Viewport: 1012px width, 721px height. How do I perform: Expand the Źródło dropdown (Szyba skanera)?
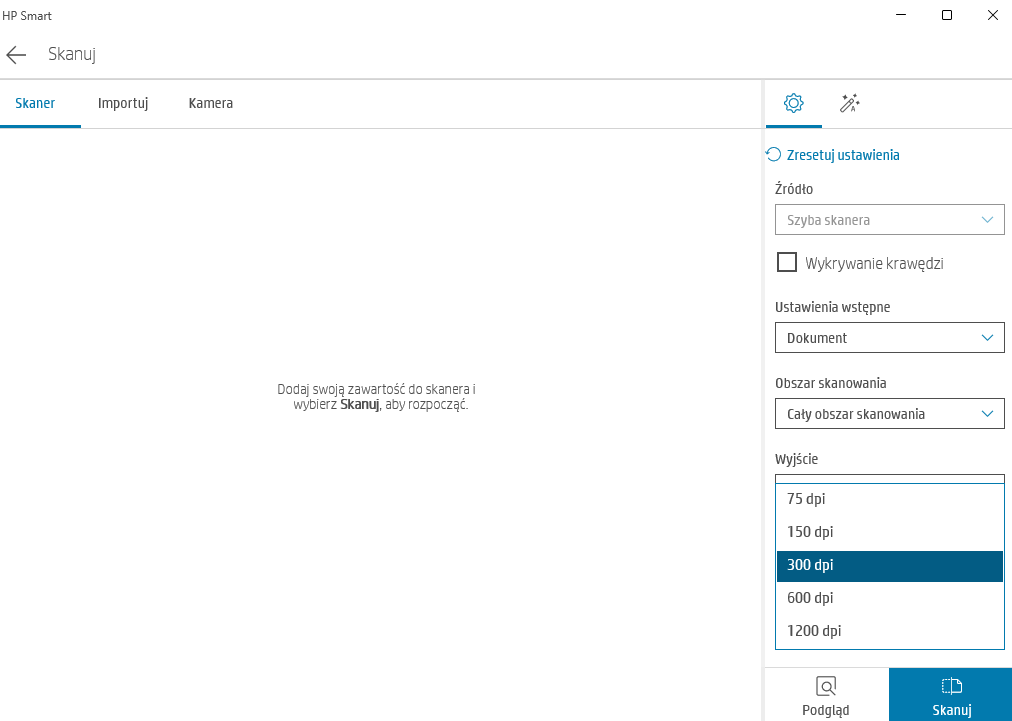point(889,220)
